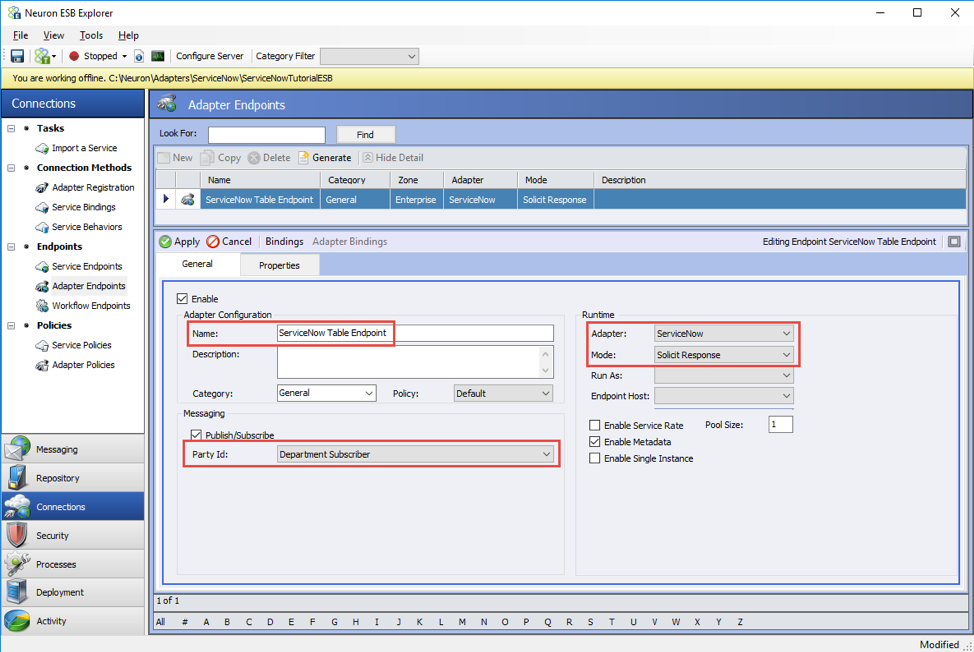Viewport: 974px width, 652px height.
Task: Open the Category Filter combo box
Action: click(x=411, y=57)
